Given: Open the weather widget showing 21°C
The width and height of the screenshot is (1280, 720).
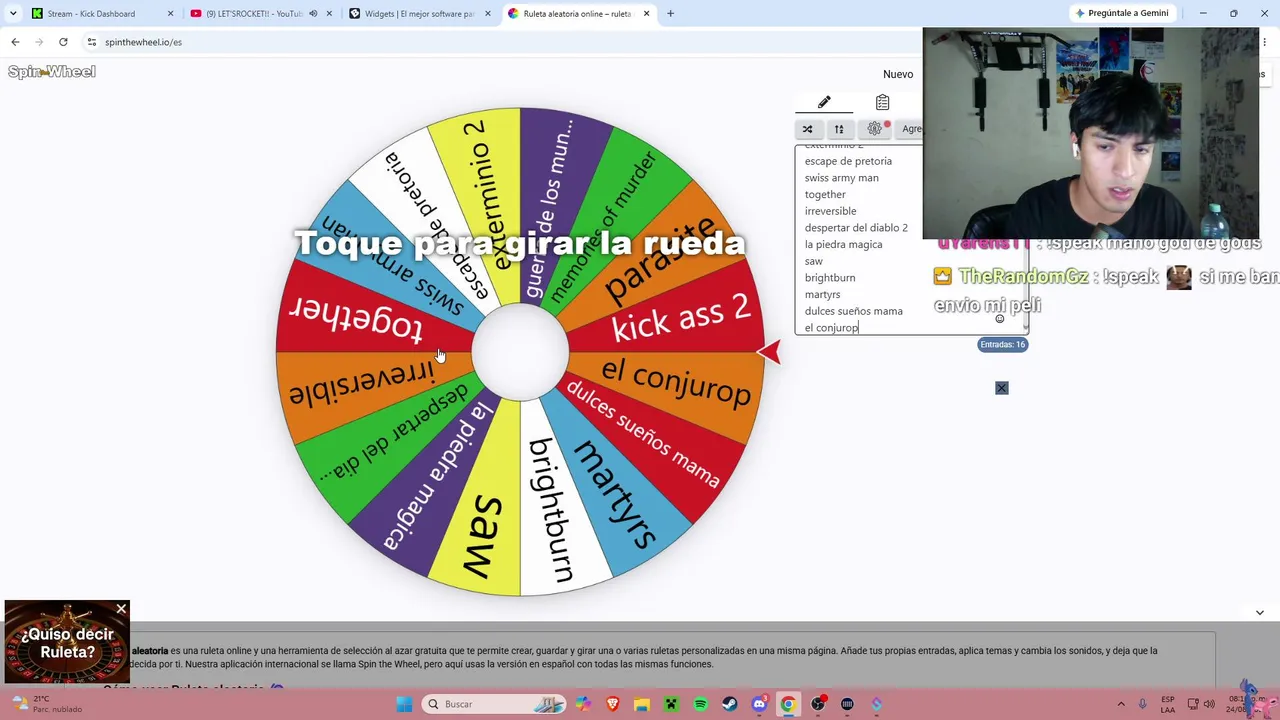Looking at the screenshot, I should point(48,704).
